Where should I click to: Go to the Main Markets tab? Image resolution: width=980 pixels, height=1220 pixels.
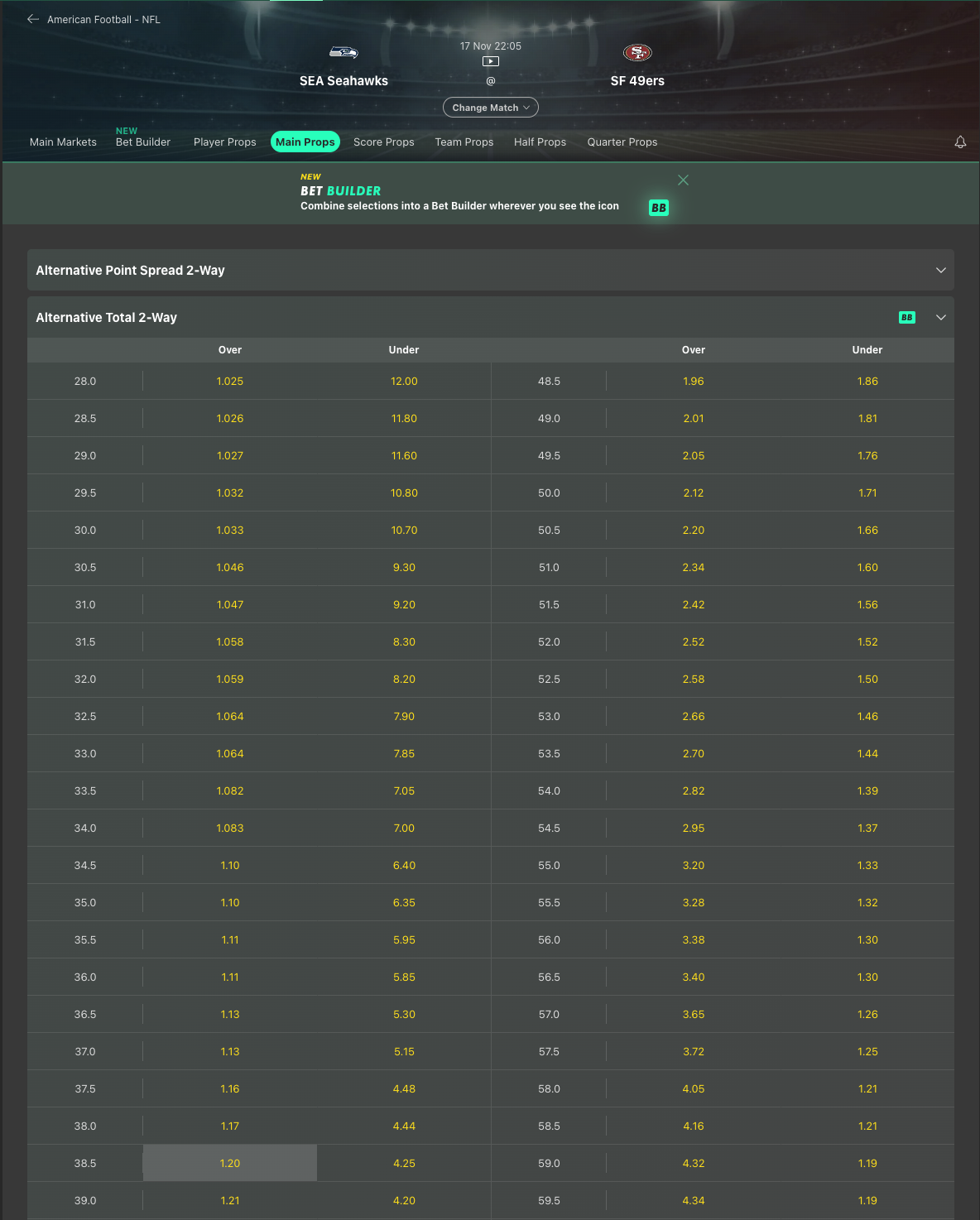click(x=63, y=142)
